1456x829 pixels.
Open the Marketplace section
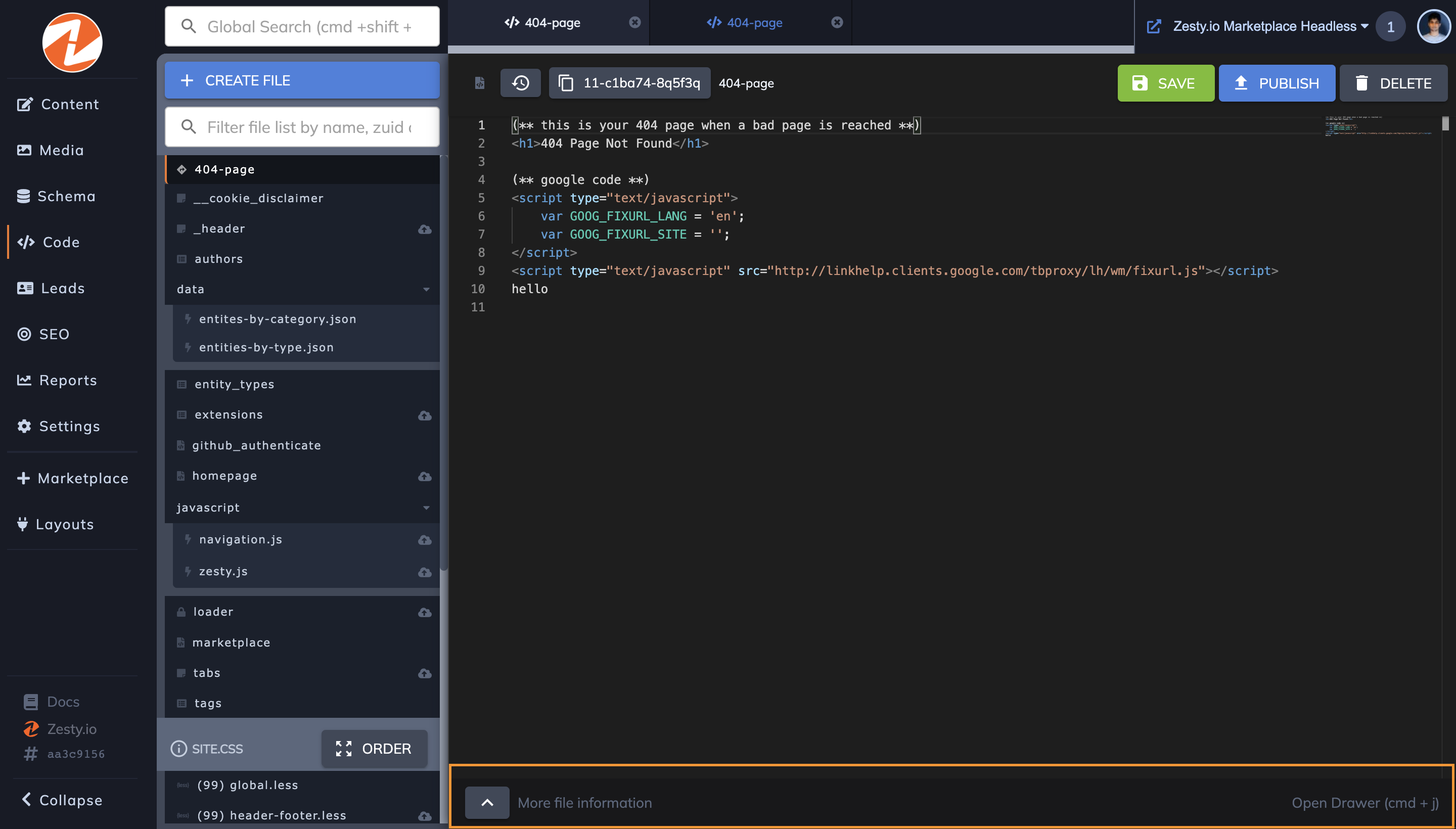click(x=72, y=479)
